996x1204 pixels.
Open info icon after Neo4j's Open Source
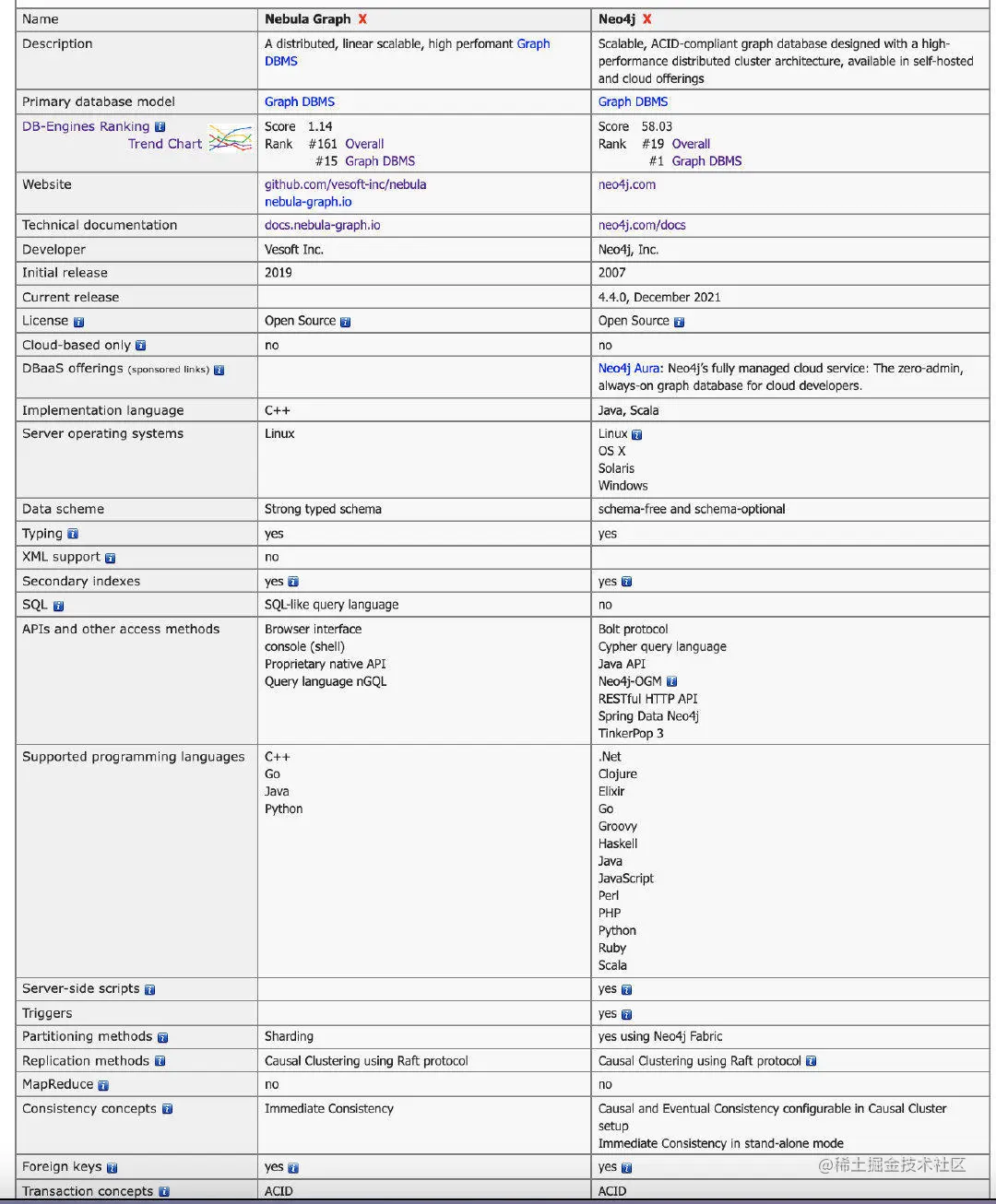(x=679, y=322)
